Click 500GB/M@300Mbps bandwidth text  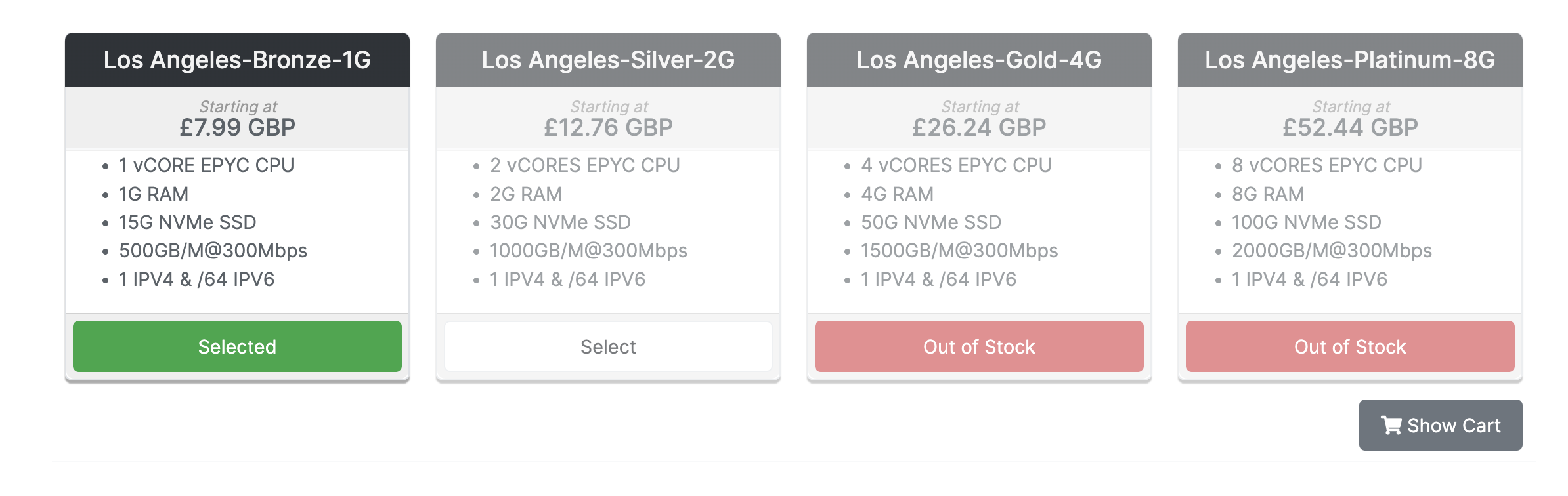pos(213,251)
